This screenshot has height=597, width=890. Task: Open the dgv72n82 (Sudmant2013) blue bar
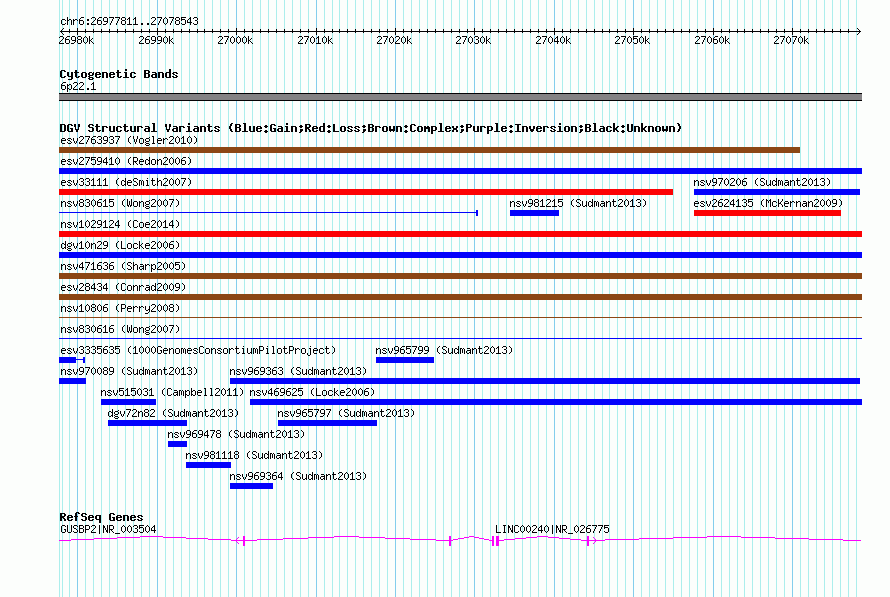[x=147, y=423]
